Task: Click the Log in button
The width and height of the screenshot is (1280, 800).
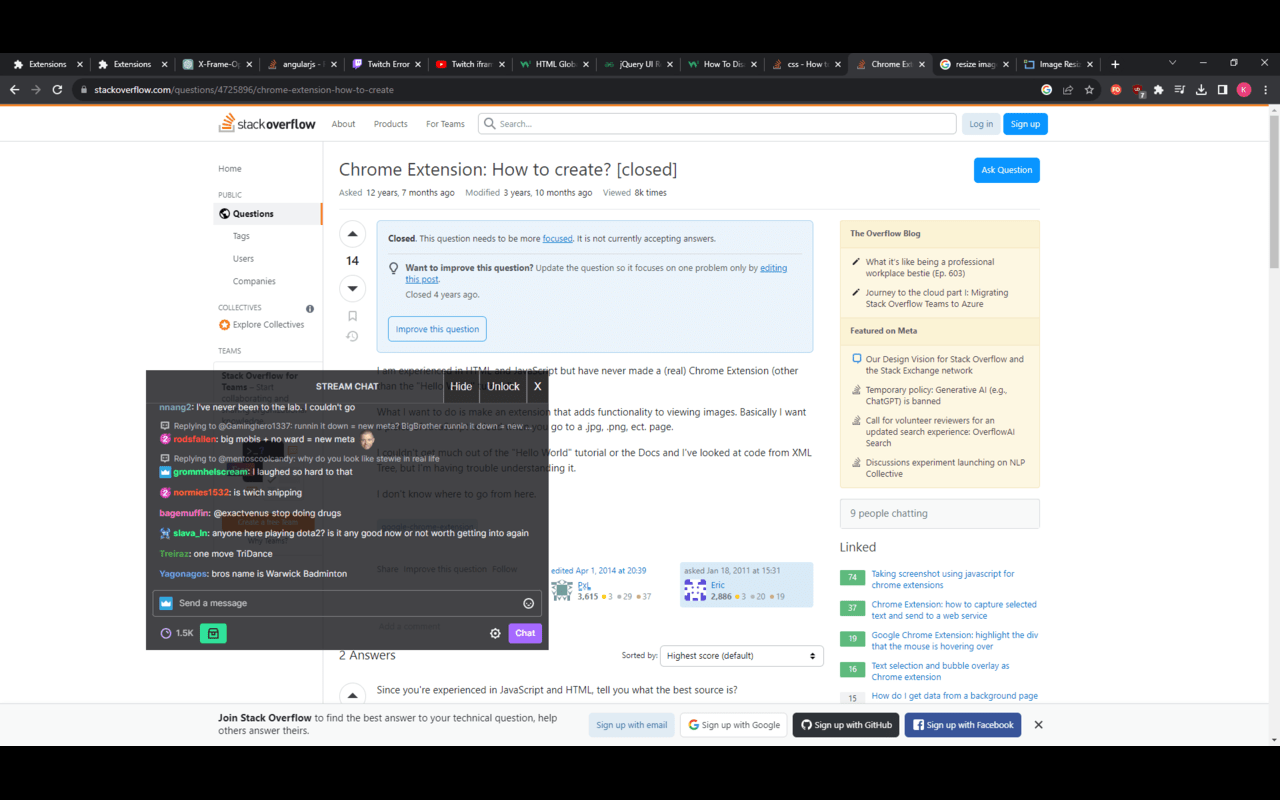Action: coord(981,124)
